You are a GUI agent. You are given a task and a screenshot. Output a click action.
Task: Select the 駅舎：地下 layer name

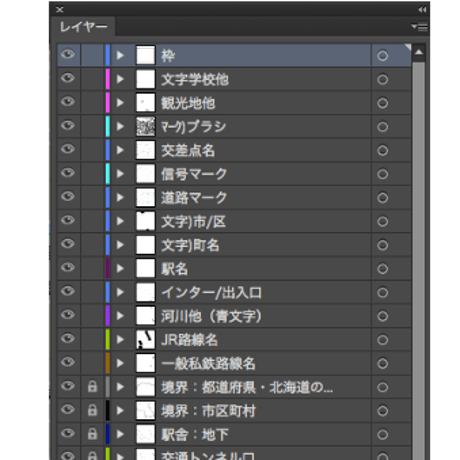click(x=195, y=435)
